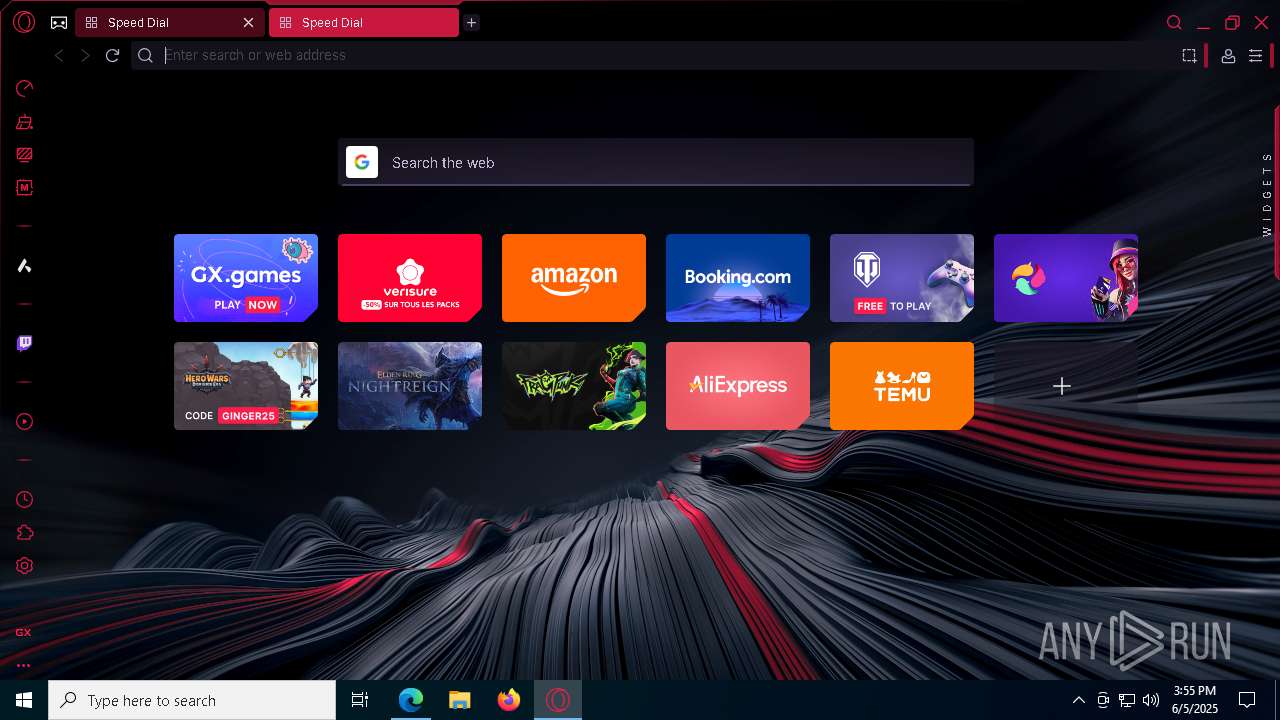
Task: Open Hero Wars GINGER25 tile
Action: [x=246, y=386]
